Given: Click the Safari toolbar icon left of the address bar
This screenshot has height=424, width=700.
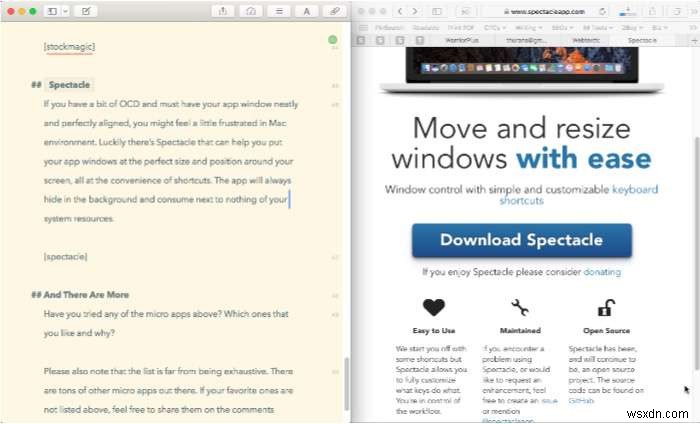Looking at the screenshot, I should [466, 11].
